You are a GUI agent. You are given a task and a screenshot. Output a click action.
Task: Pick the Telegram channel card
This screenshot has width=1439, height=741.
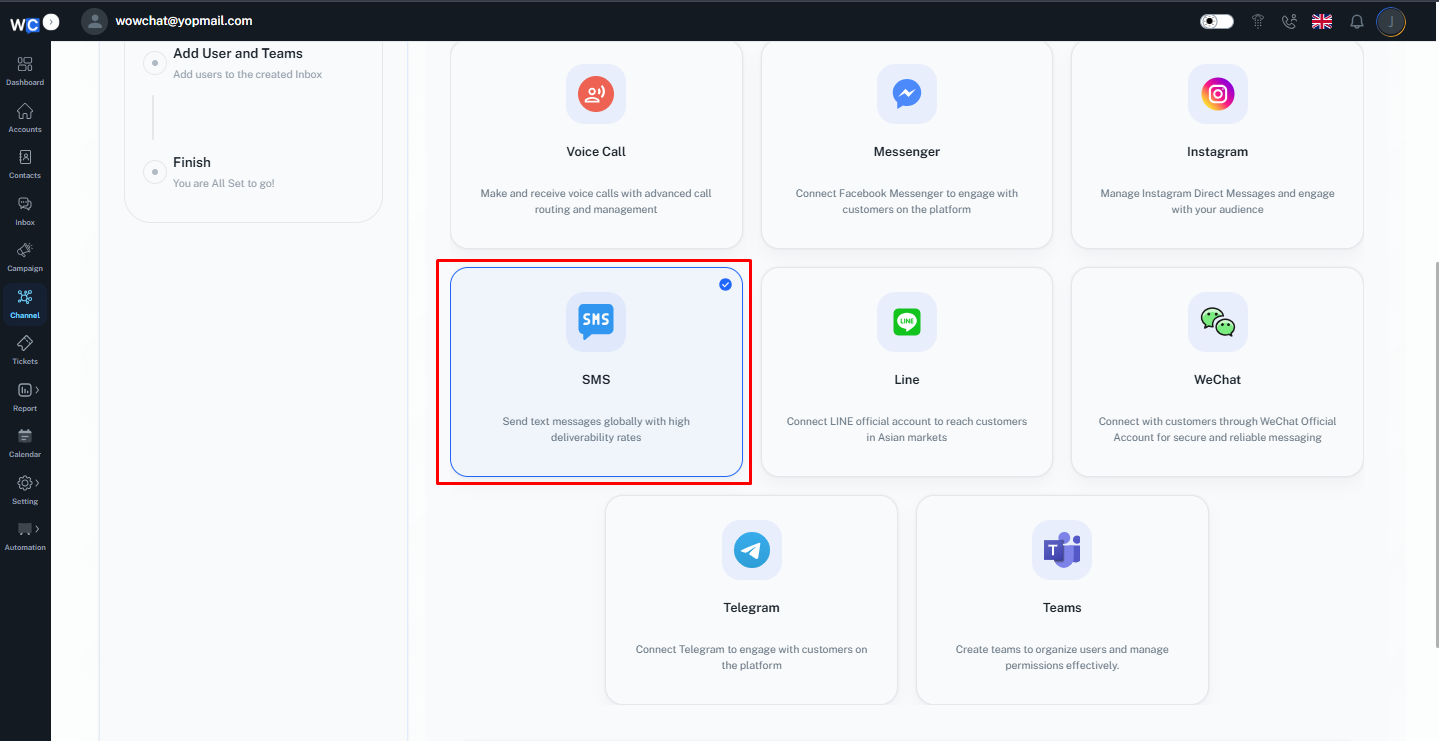pyautogui.click(x=751, y=600)
